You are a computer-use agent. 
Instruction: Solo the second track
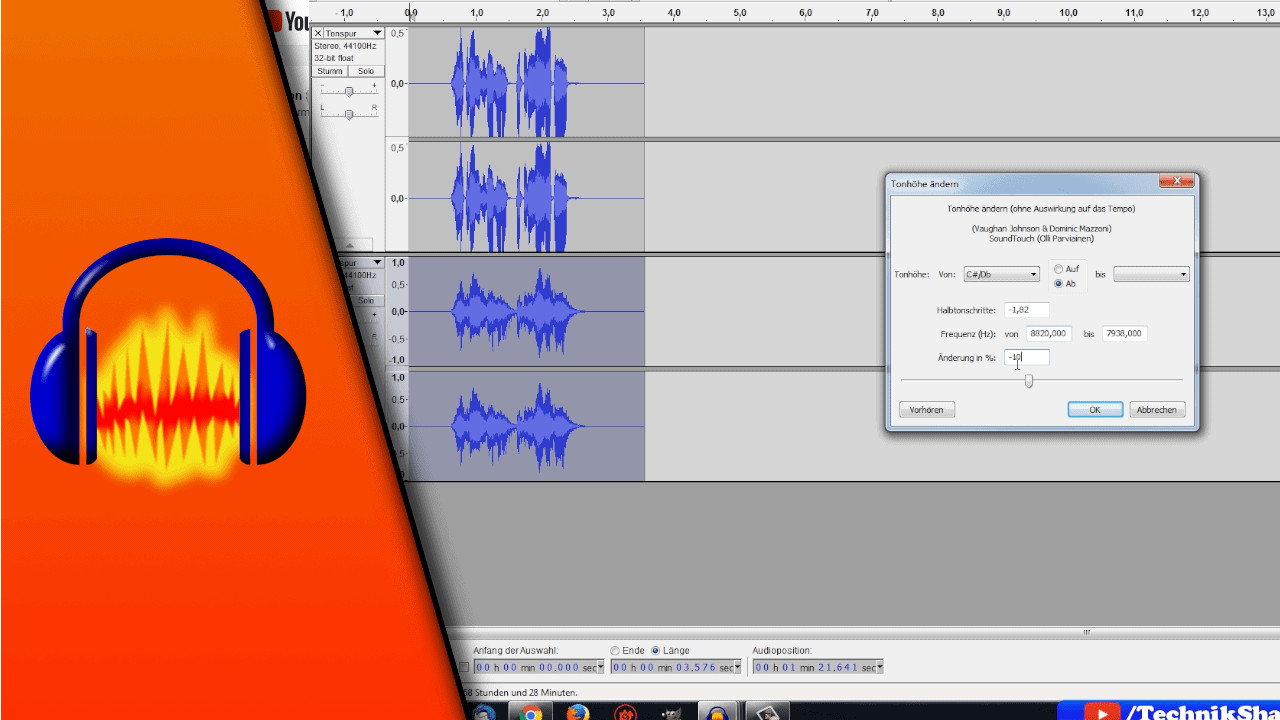366,300
